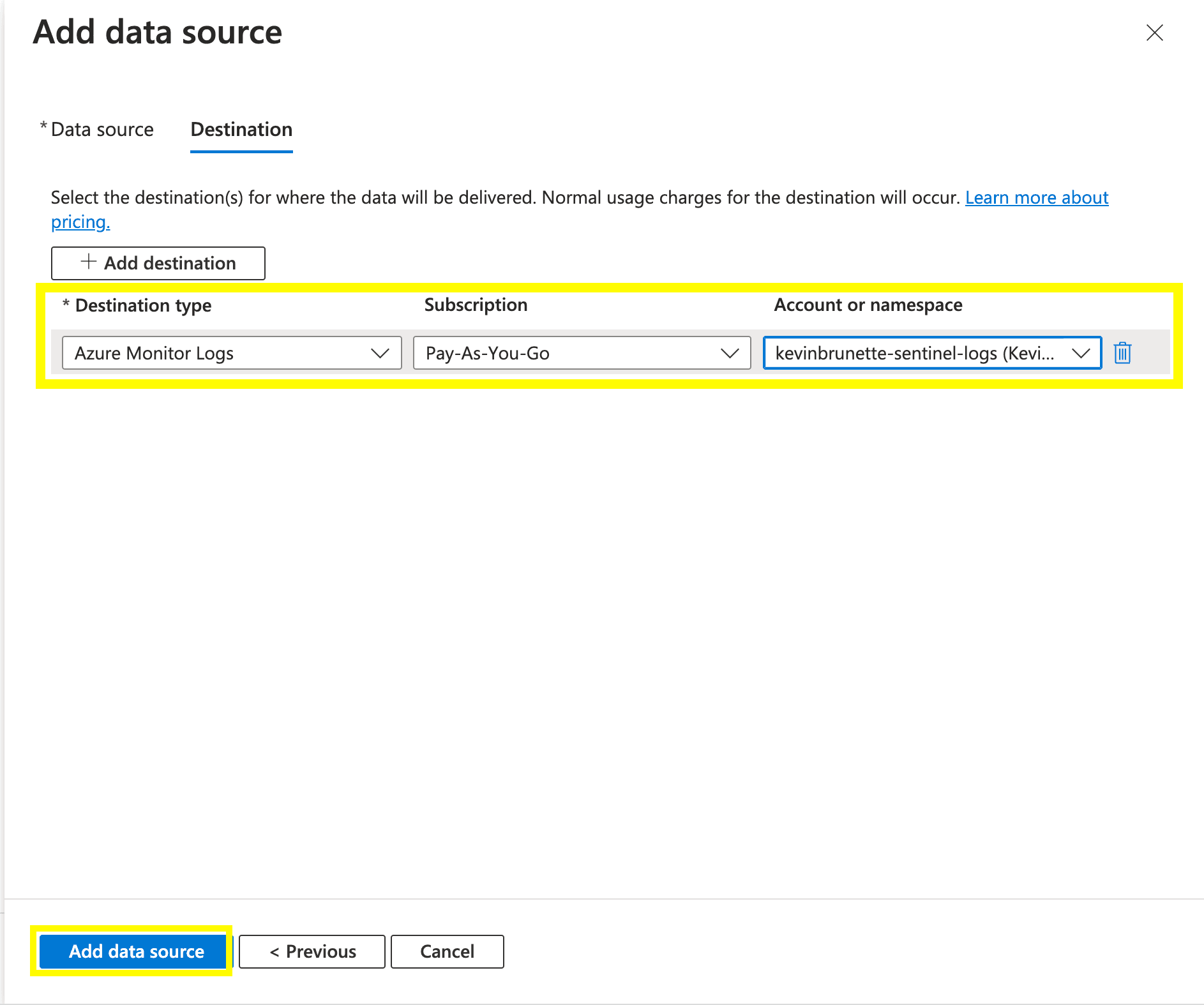Open the Learn more about link
Viewport: 1204px width, 1005px height.
tap(1036, 198)
